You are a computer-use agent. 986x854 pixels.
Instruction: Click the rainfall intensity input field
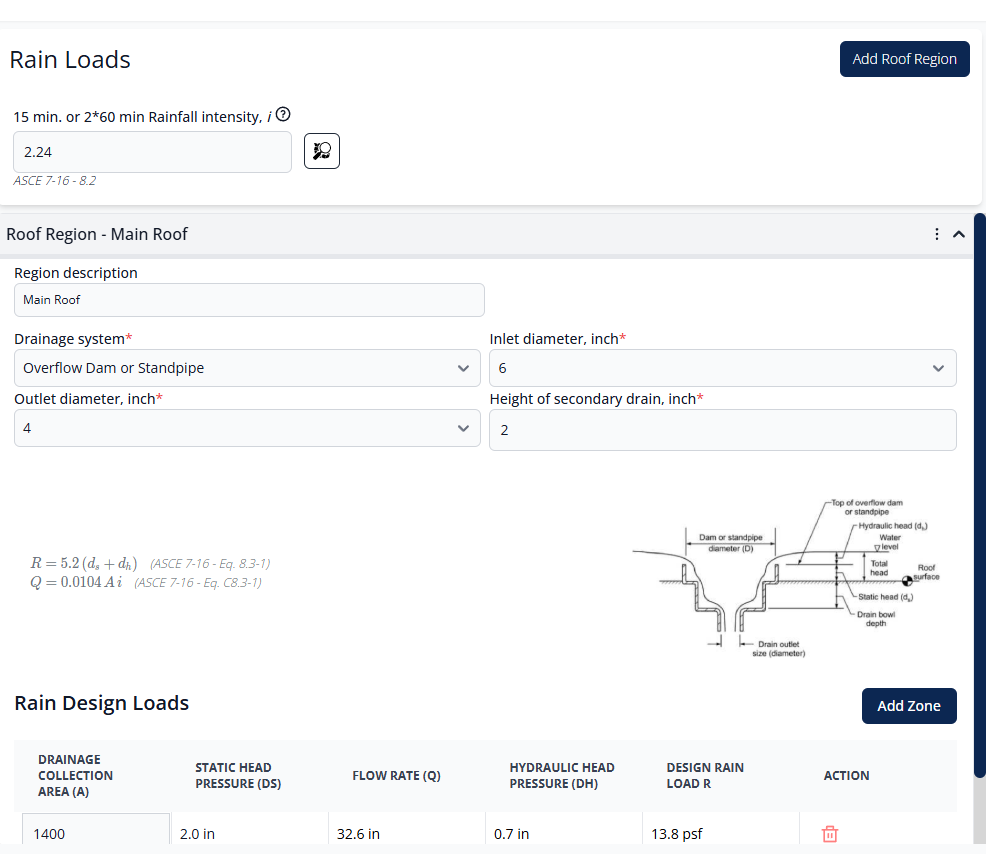152,152
